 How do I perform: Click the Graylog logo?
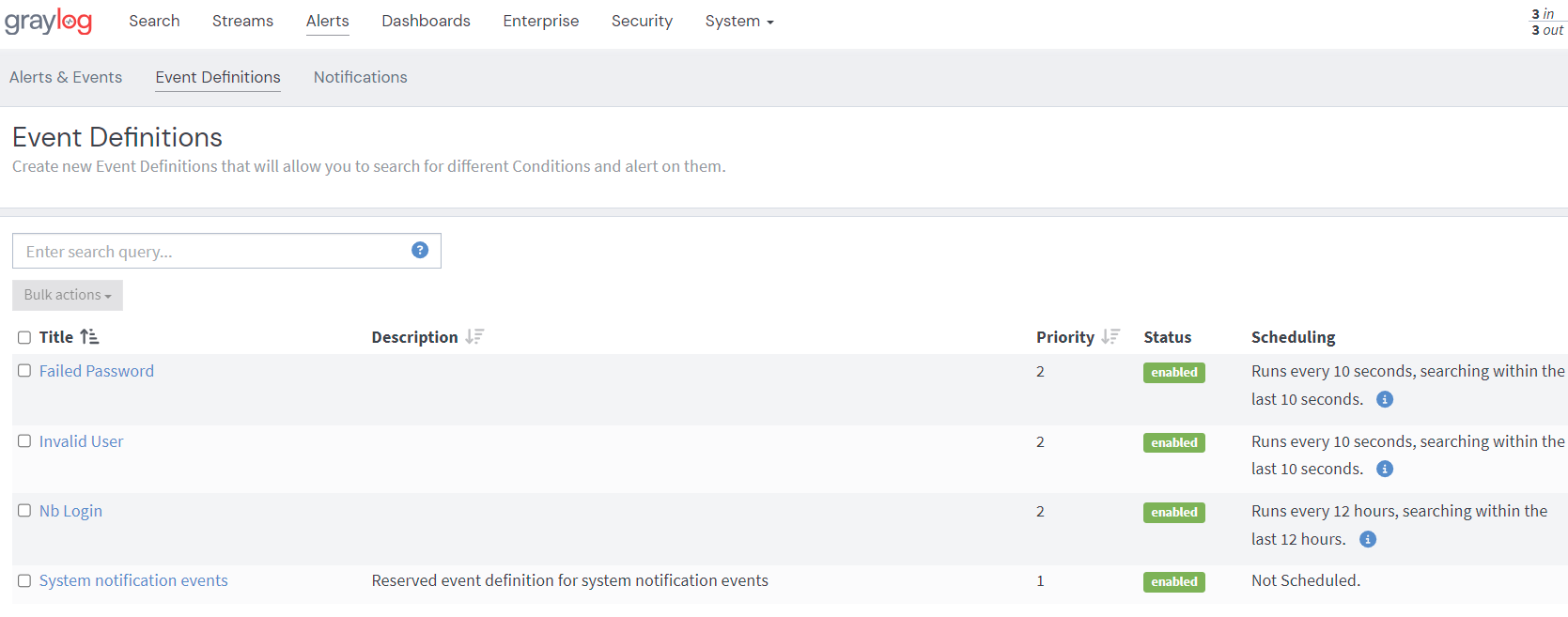point(48,21)
